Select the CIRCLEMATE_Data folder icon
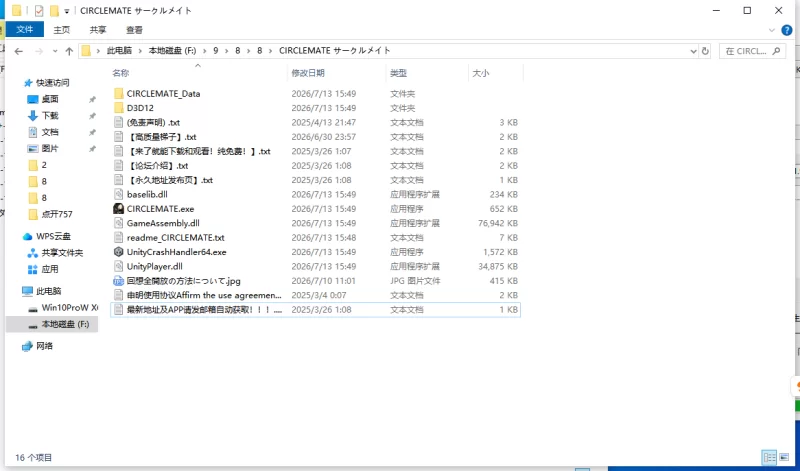Screen dimensions: 800x471 [x=118, y=93]
